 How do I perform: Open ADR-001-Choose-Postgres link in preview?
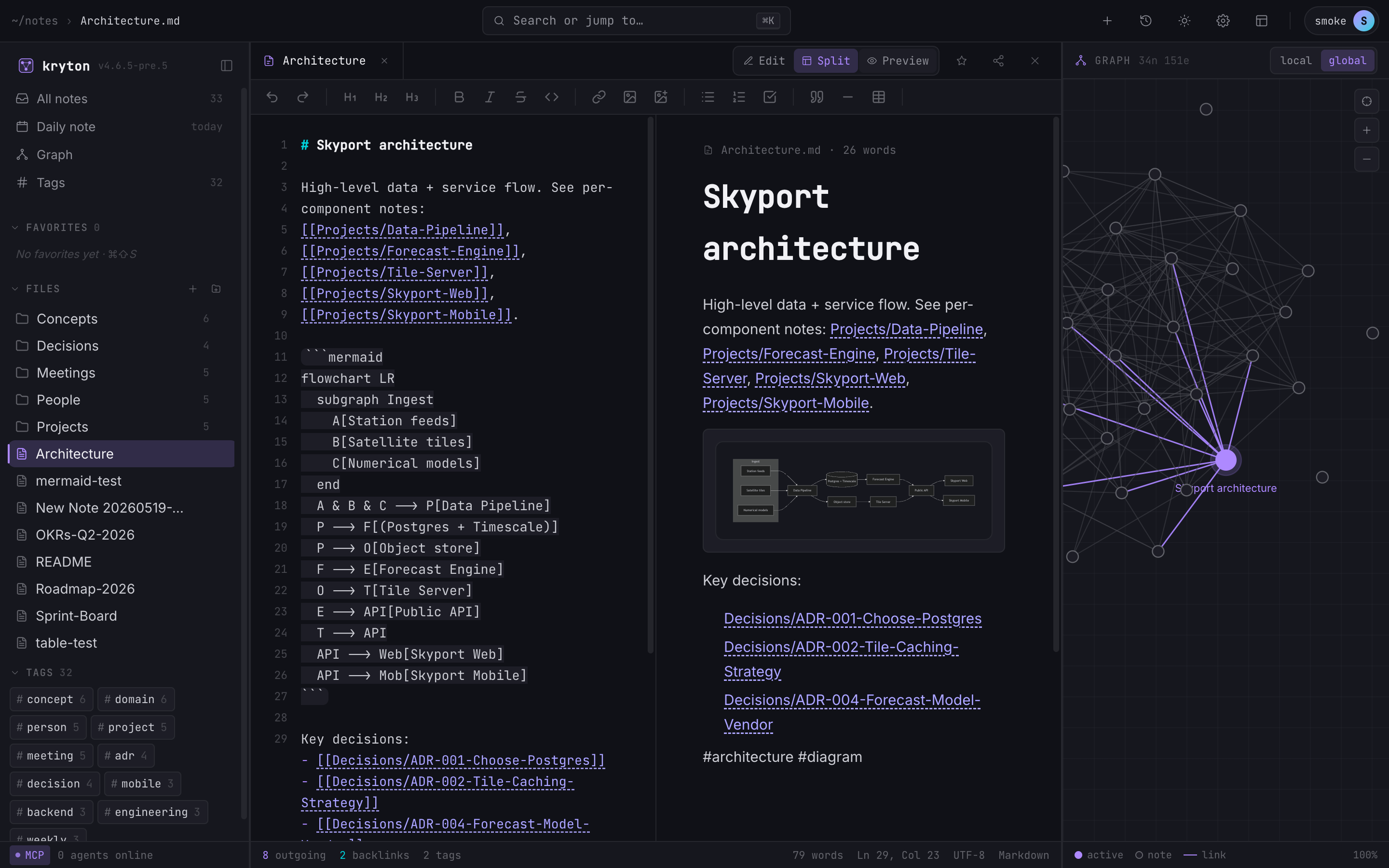(852, 618)
